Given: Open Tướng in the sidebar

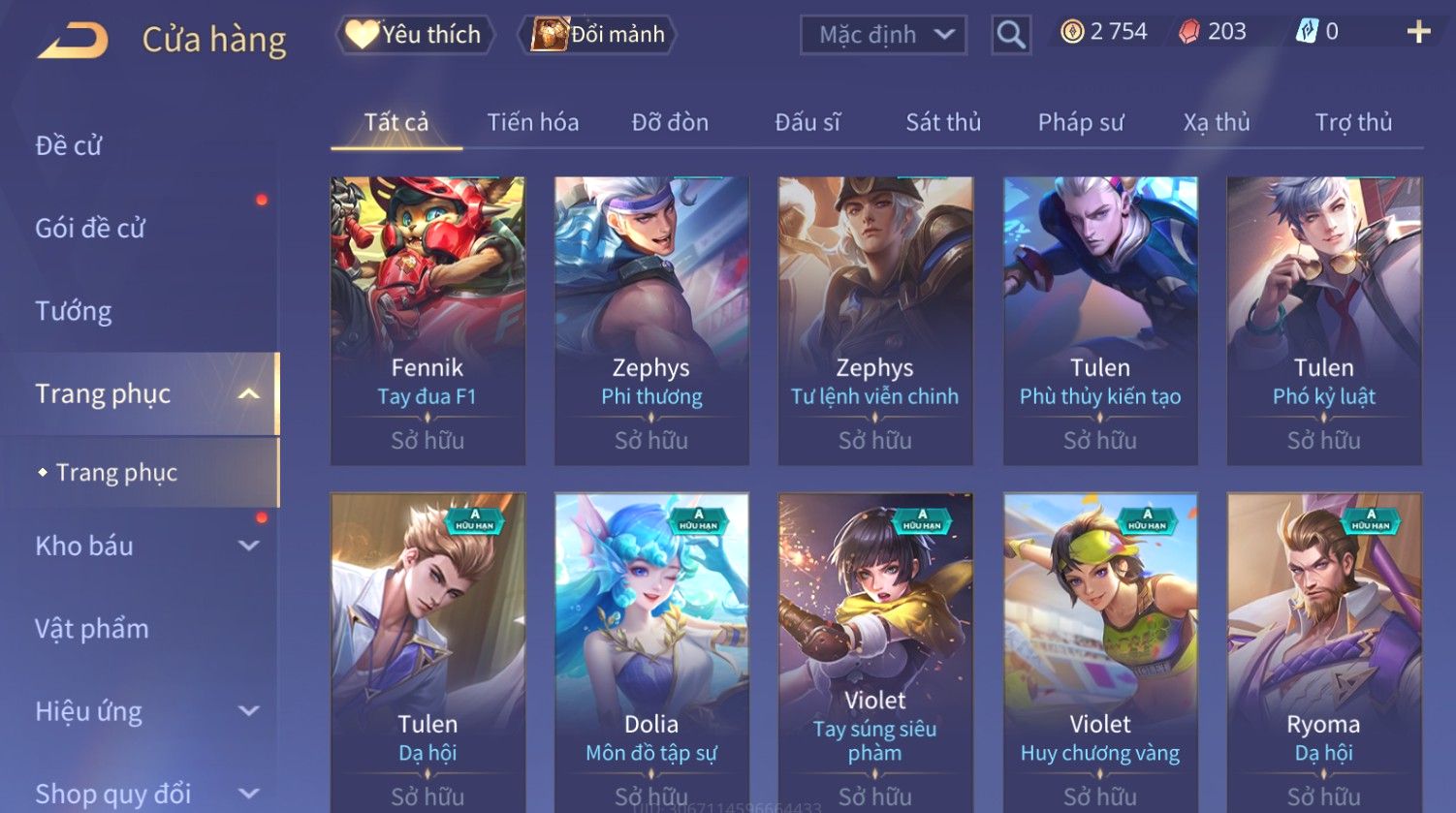Looking at the screenshot, I should (x=74, y=311).
